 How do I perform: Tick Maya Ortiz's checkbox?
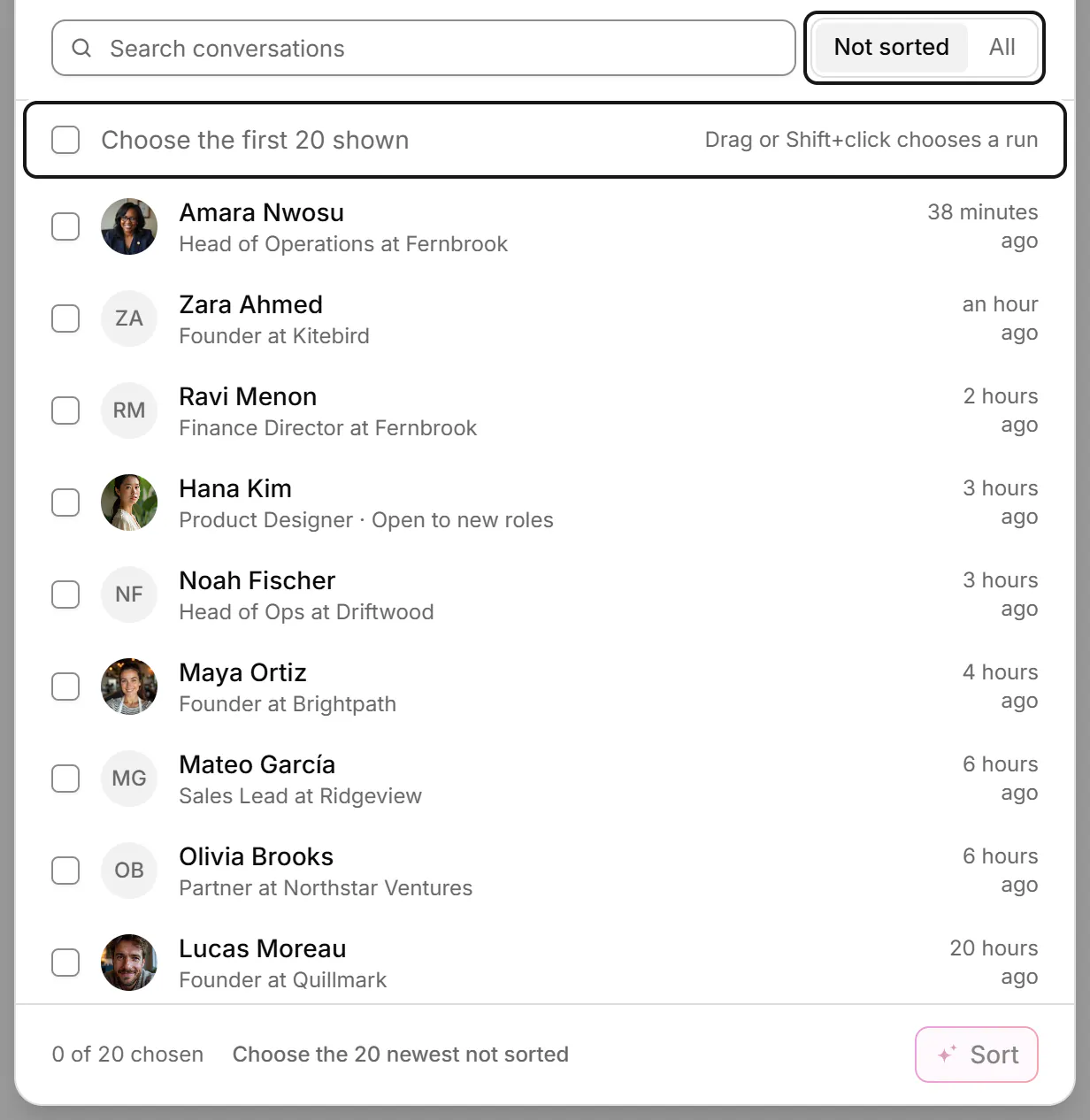(65, 687)
